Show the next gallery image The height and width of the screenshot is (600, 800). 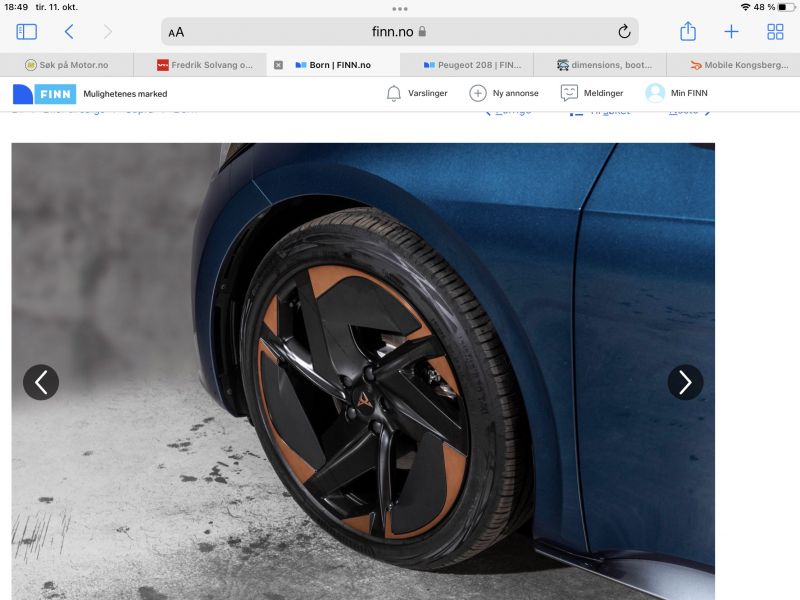685,382
